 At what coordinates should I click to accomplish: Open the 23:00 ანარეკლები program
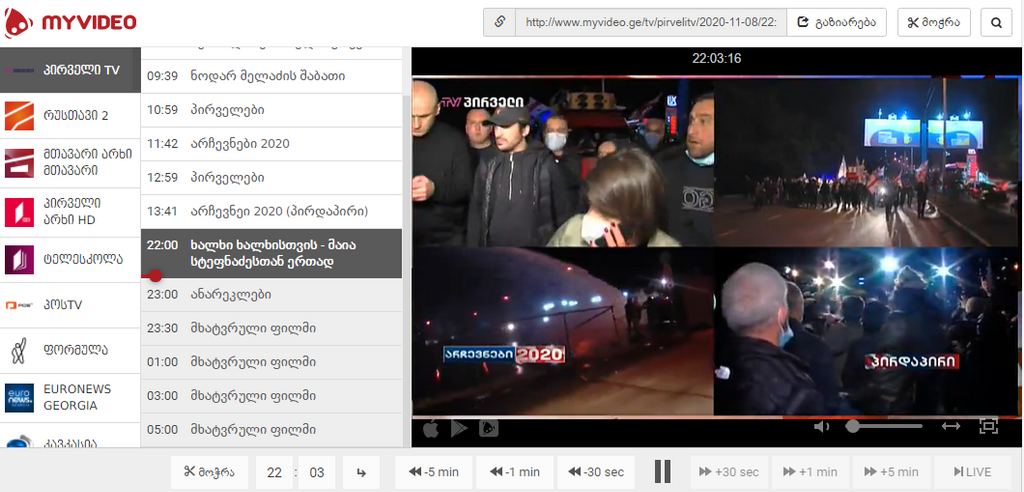coord(271,295)
